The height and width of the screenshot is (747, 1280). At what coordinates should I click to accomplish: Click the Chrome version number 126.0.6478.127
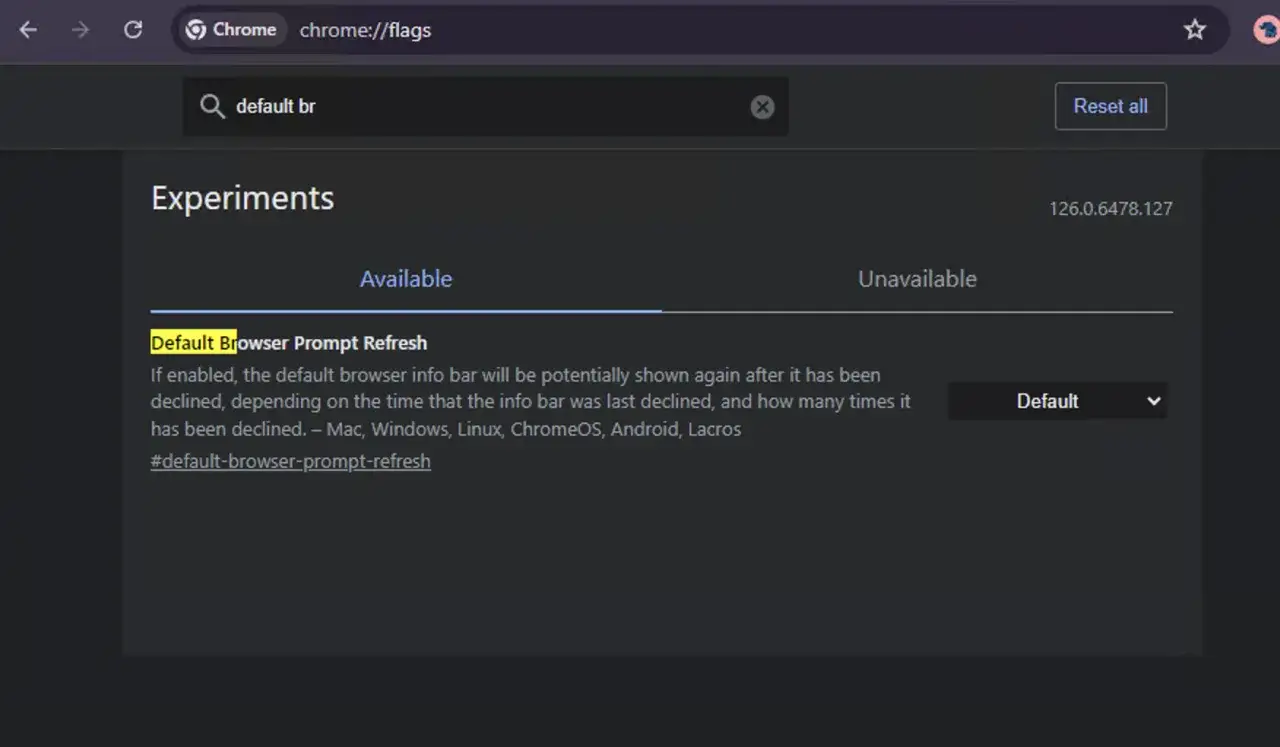point(1111,208)
